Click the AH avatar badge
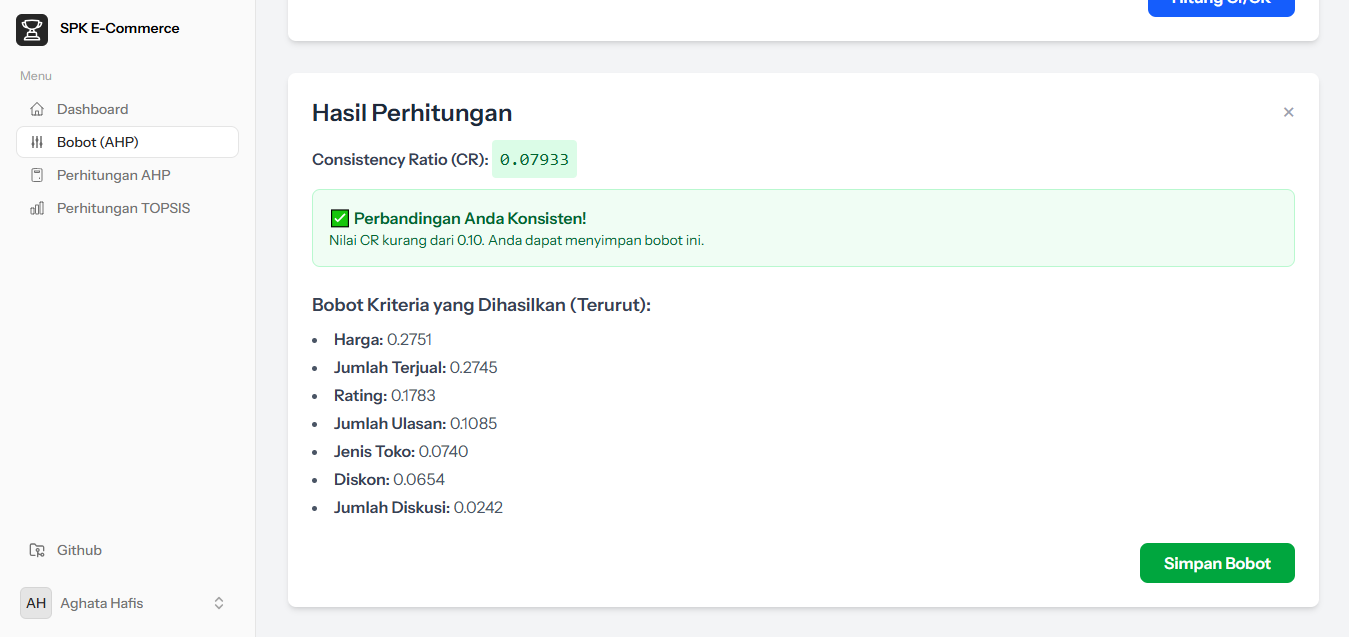 [x=36, y=602]
